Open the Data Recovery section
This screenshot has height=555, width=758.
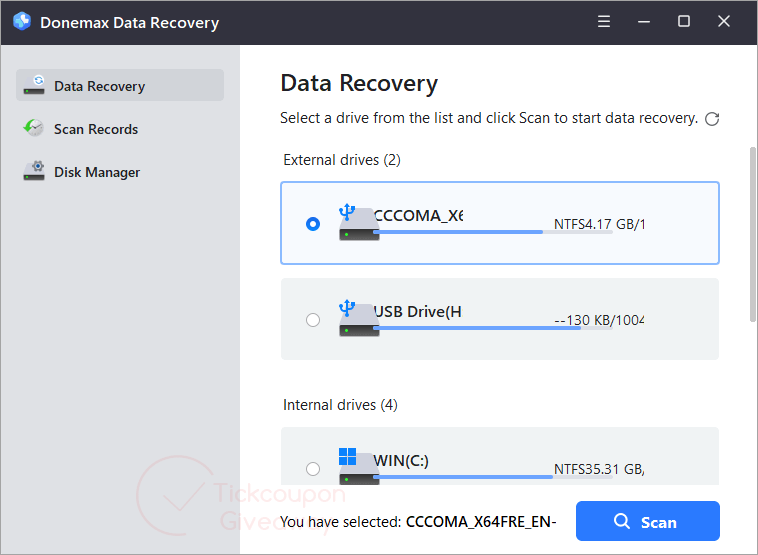point(120,85)
